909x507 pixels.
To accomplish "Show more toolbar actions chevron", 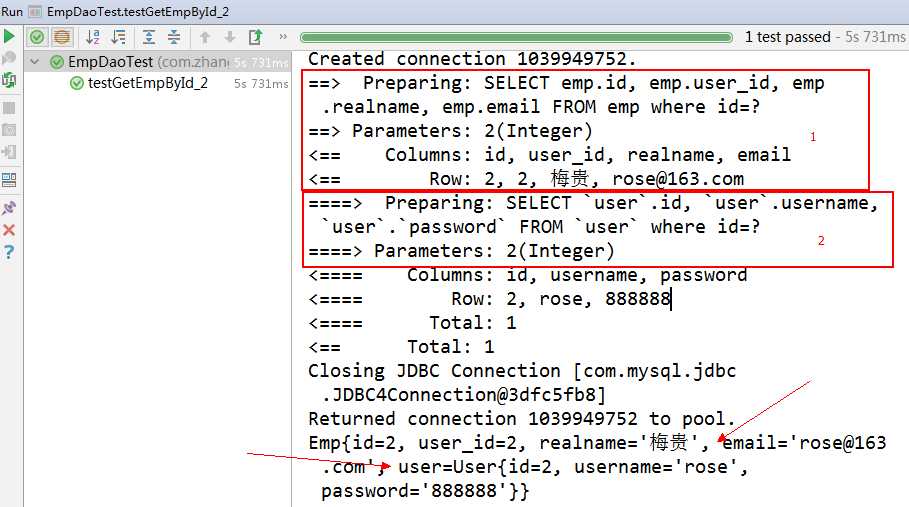I will [283, 37].
